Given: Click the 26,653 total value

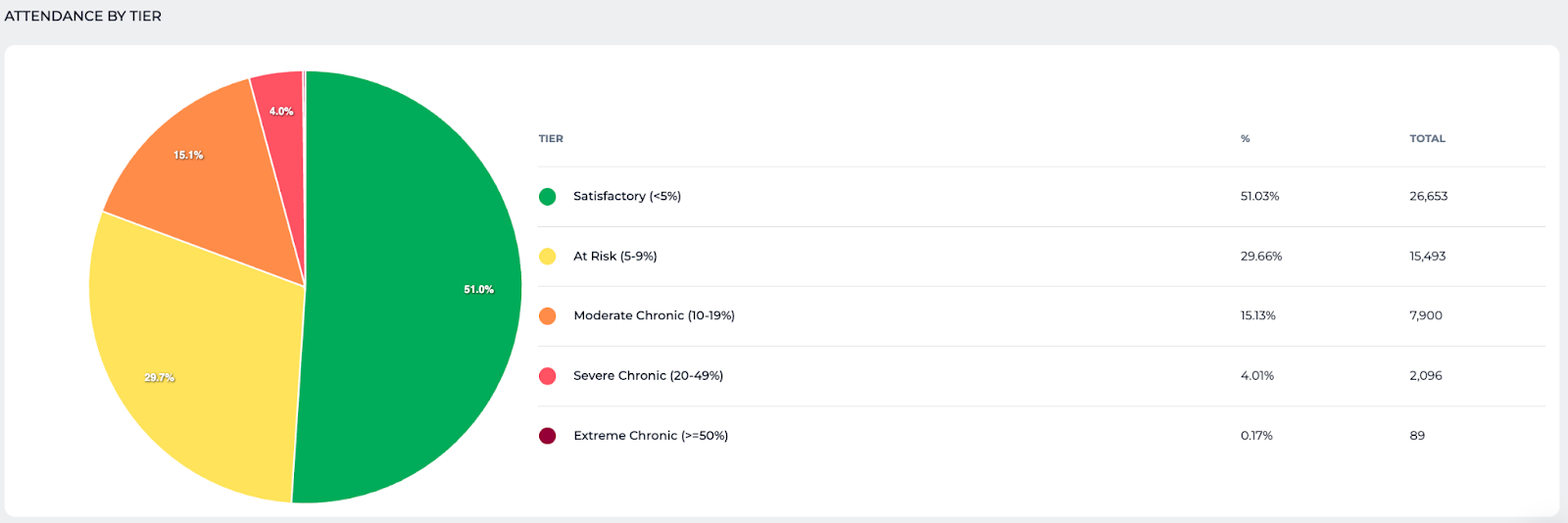Looking at the screenshot, I should [x=1429, y=196].
